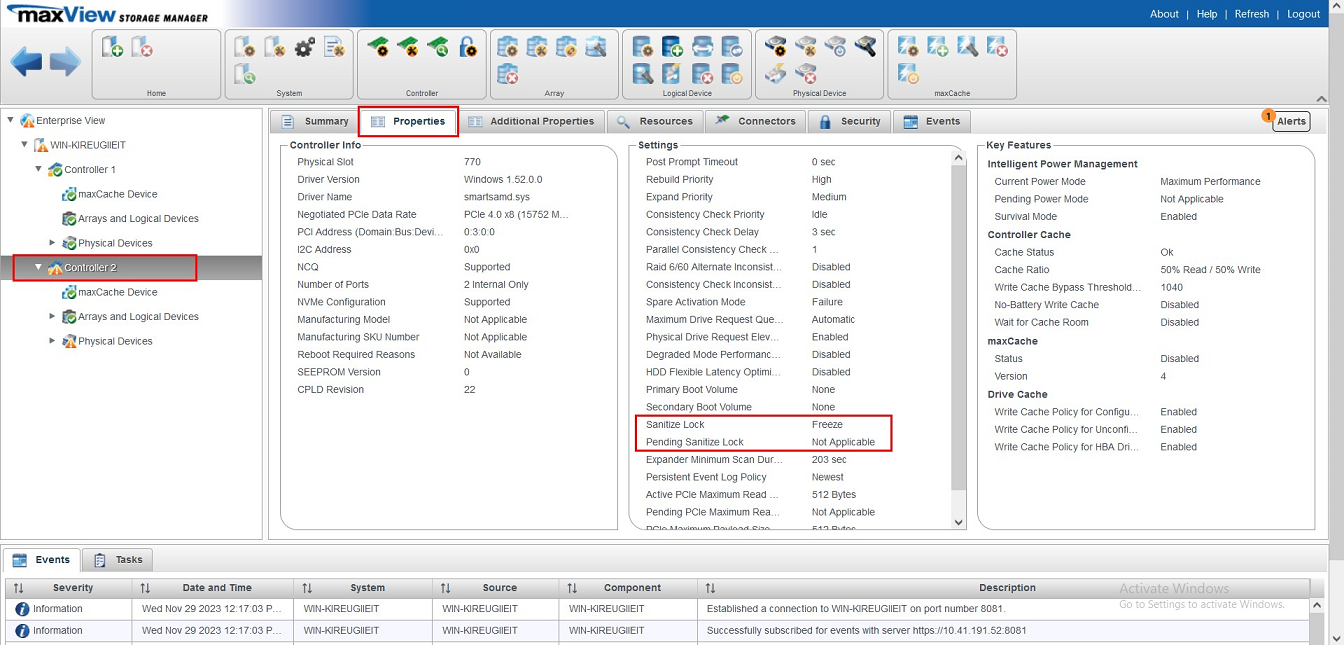Click the create maxCache icon with green plus
The height and width of the screenshot is (645, 1344).
click(937, 47)
